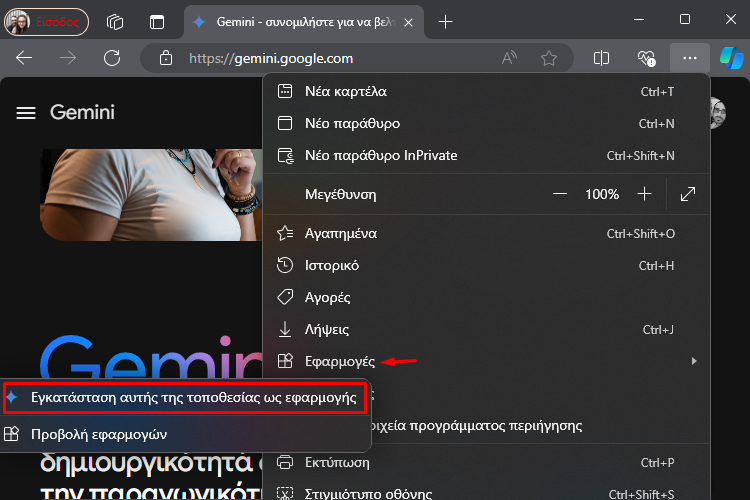750x500 pixels.
Task: Open Λήψεις downloads menu item
Action: coord(486,330)
